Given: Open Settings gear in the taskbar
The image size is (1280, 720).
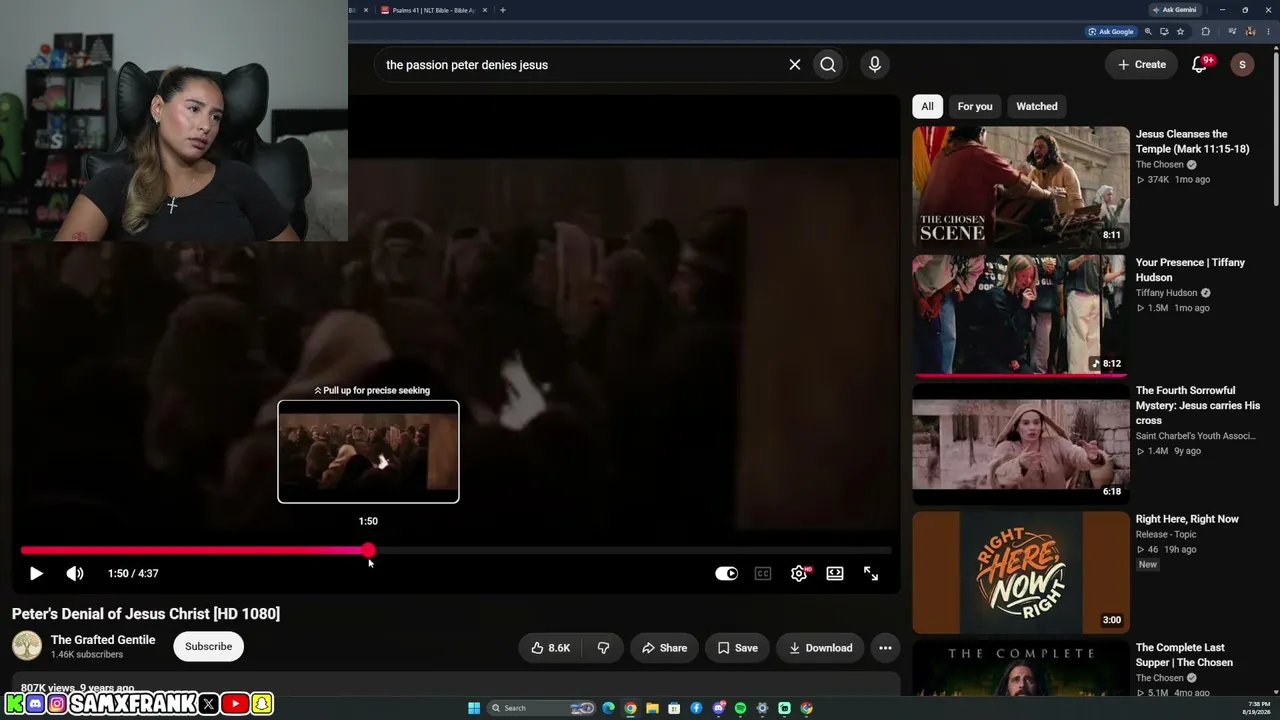Looking at the screenshot, I should [762, 708].
